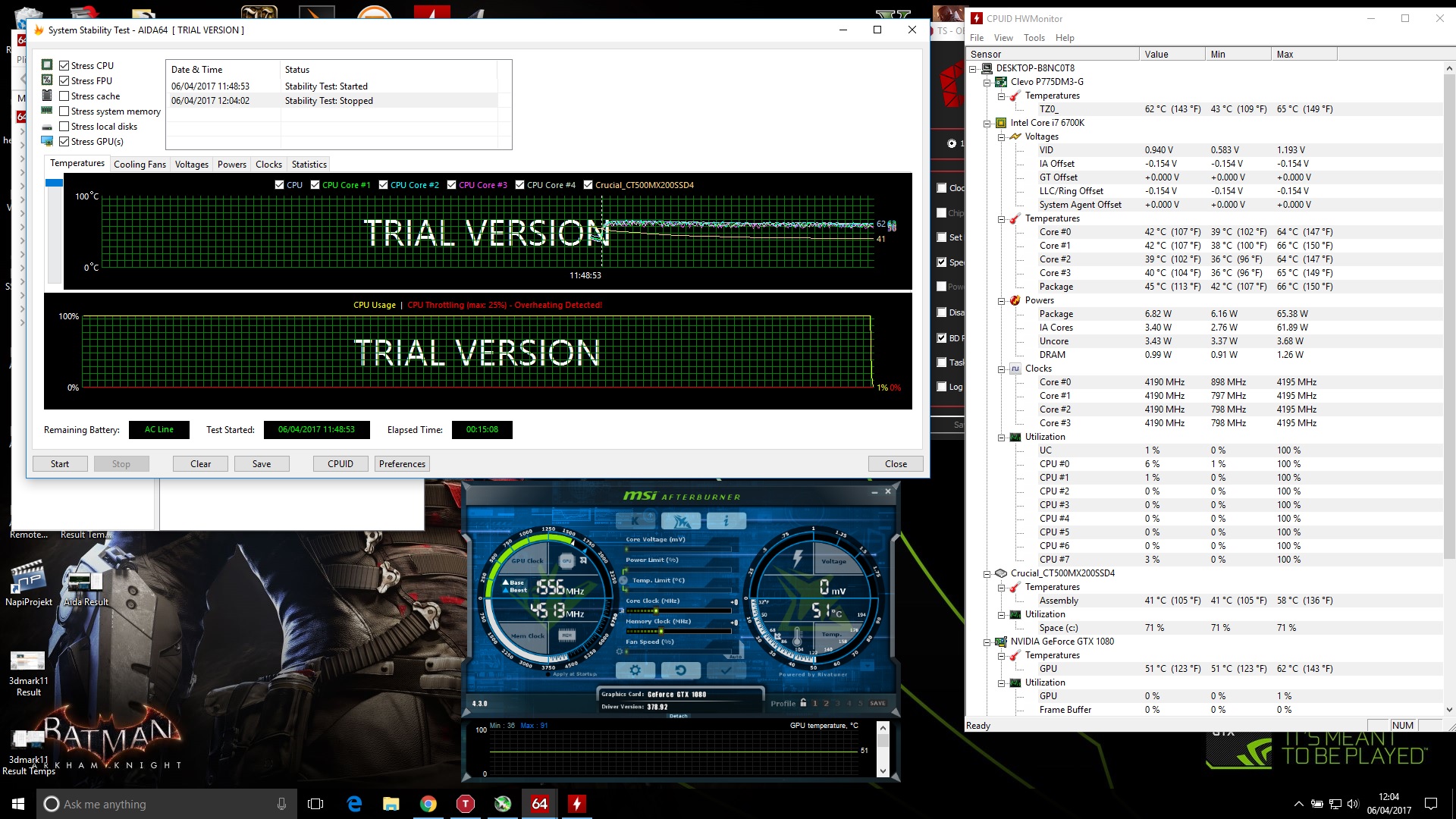
Task: Open 3dmark11 Result desktop file
Action: pos(29,673)
